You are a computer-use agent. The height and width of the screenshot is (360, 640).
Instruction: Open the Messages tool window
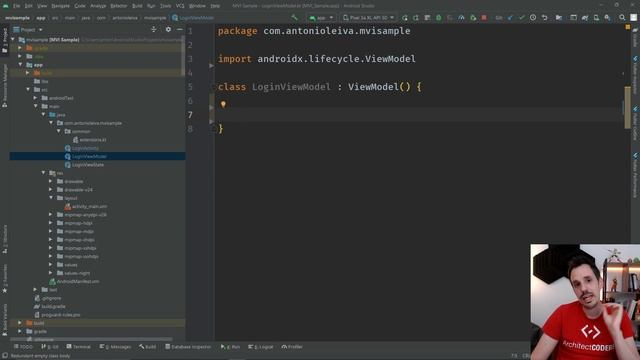tap(115, 347)
